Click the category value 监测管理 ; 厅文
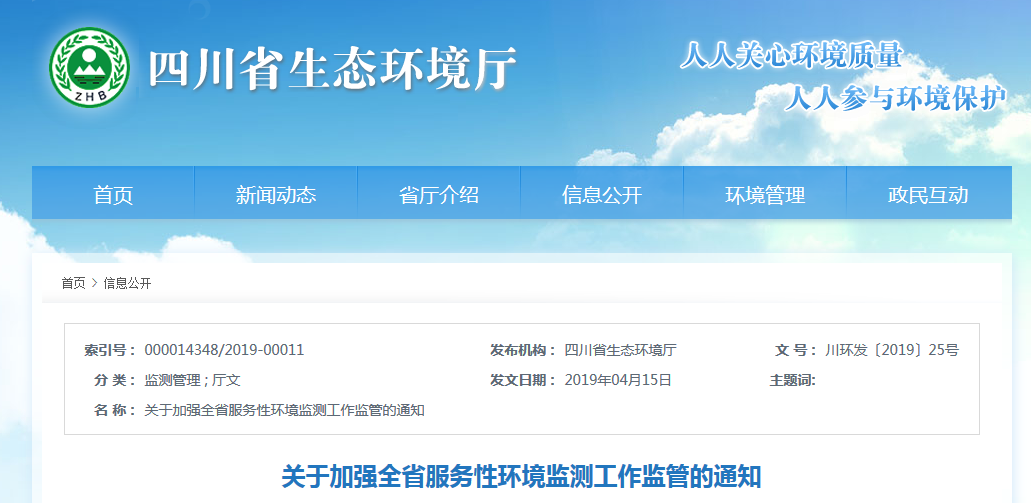The width and height of the screenshot is (1031, 503). [192, 381]
